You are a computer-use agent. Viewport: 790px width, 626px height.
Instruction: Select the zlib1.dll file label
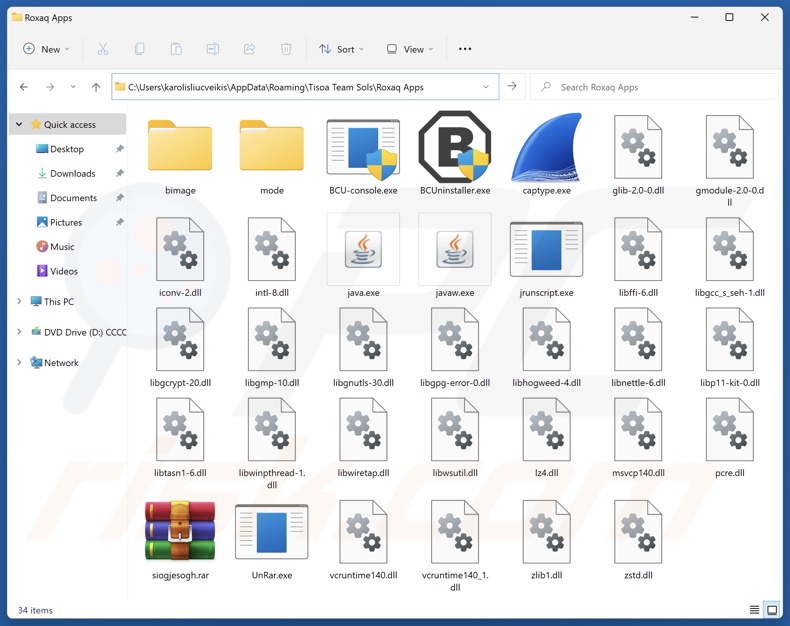pos(547,575)
